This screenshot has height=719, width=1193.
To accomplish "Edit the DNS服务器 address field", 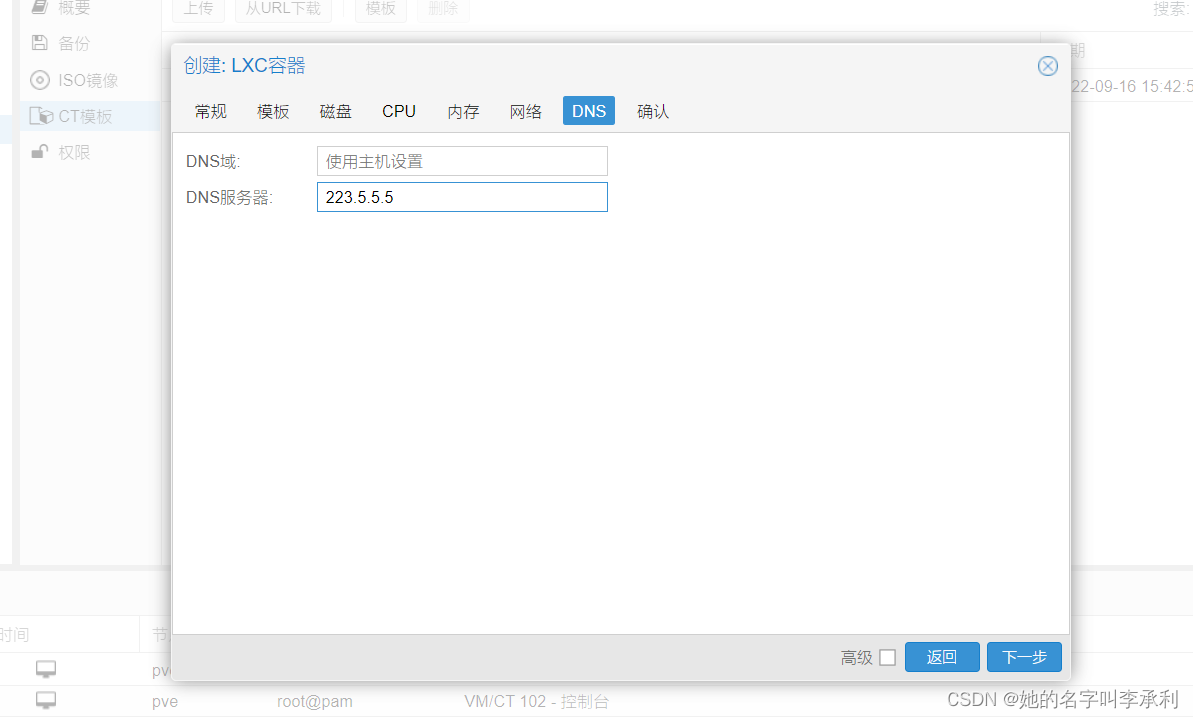I will pyautogui.click(x=462, y=196).
